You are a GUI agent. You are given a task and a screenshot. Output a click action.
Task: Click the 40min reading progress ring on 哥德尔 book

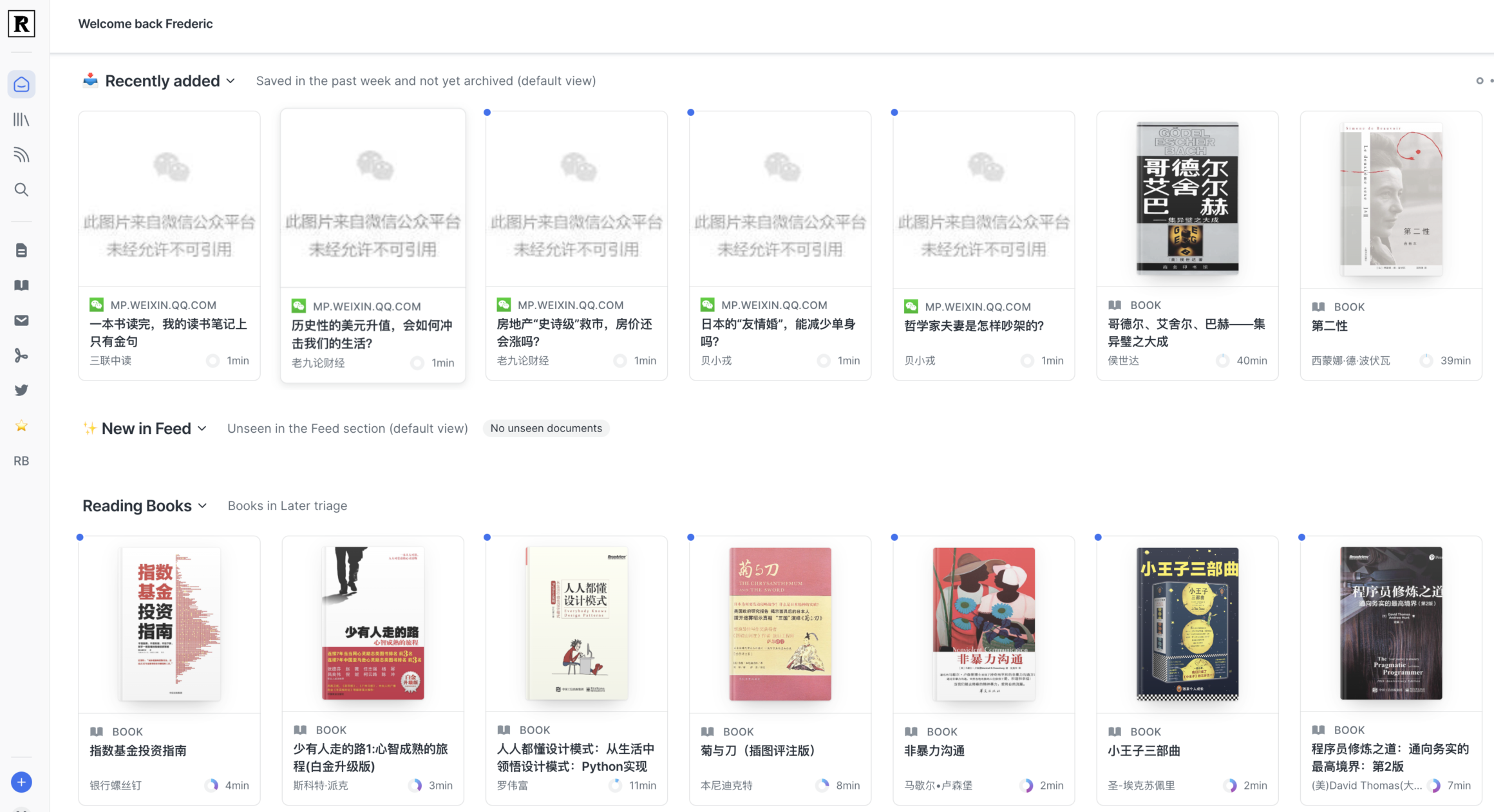pos(1223,361)
